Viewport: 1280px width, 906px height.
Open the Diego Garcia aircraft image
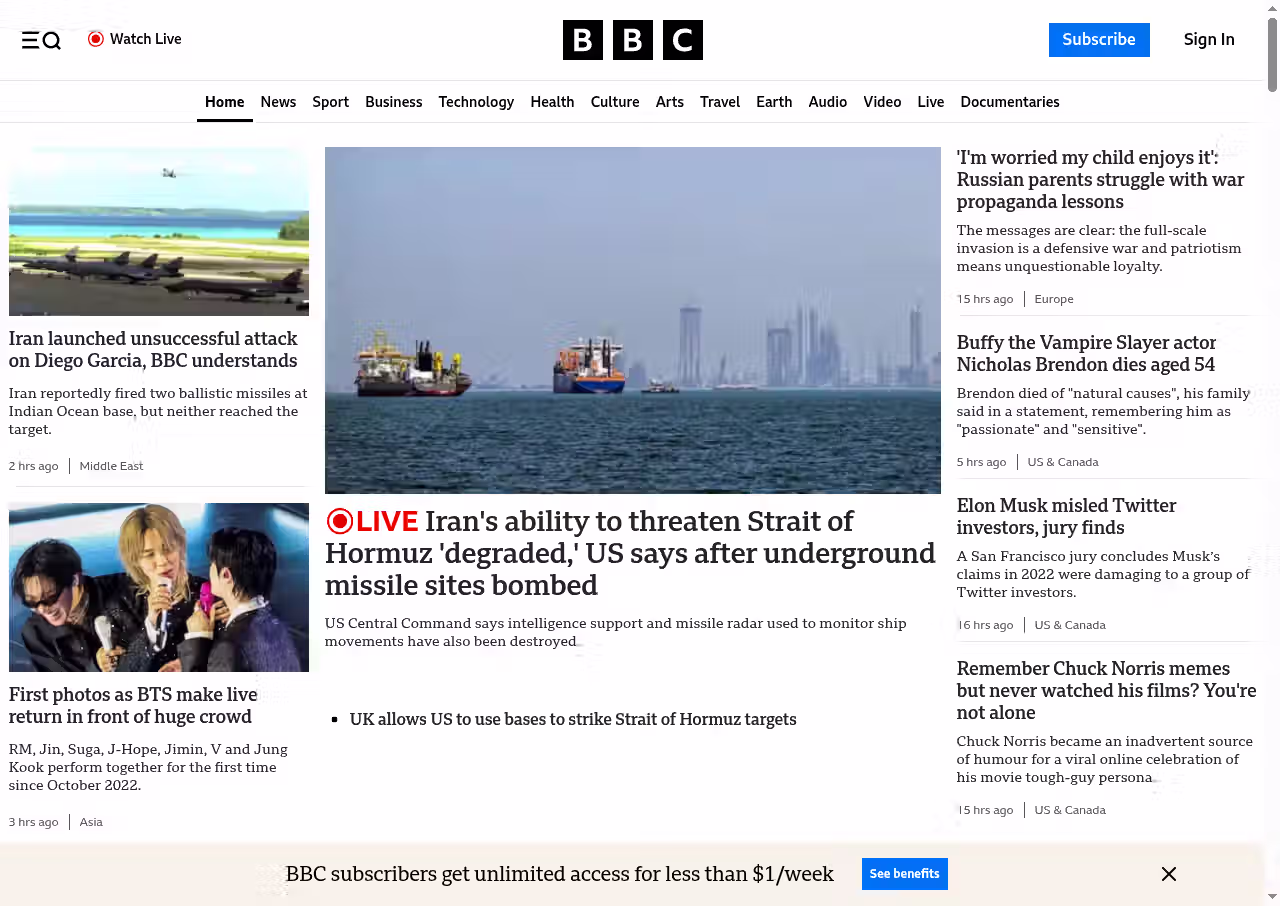point(159,231)
